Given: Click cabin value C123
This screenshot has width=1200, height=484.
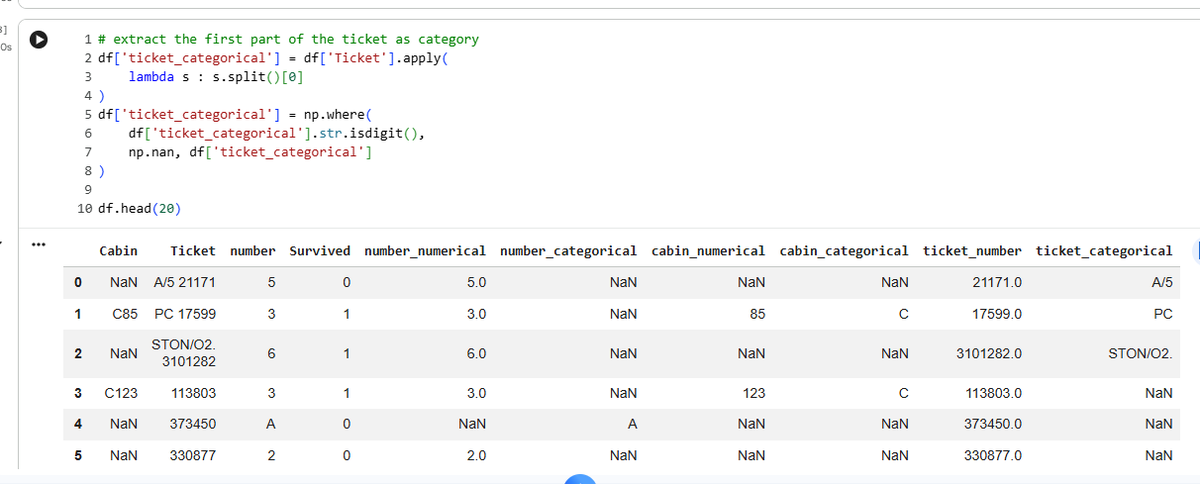Looking at the screenshot, I should coord(121,394).
